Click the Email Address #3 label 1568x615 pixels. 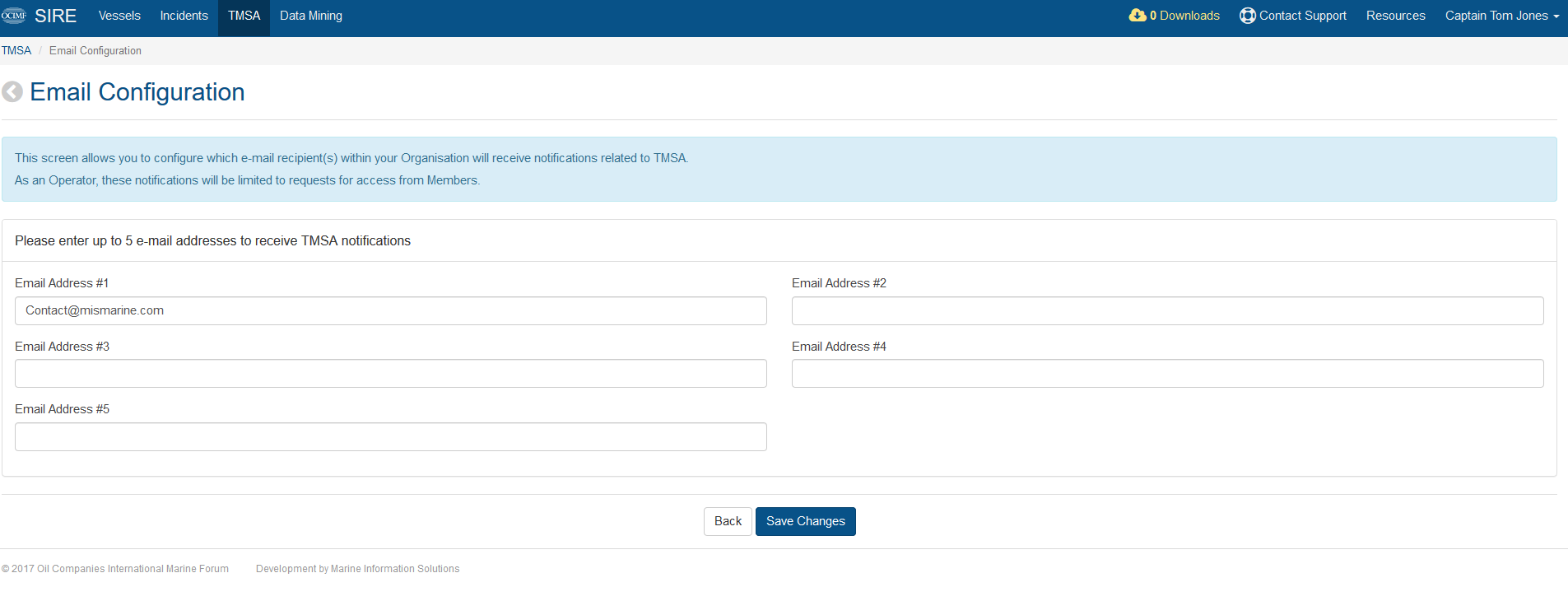click(62, 347)
